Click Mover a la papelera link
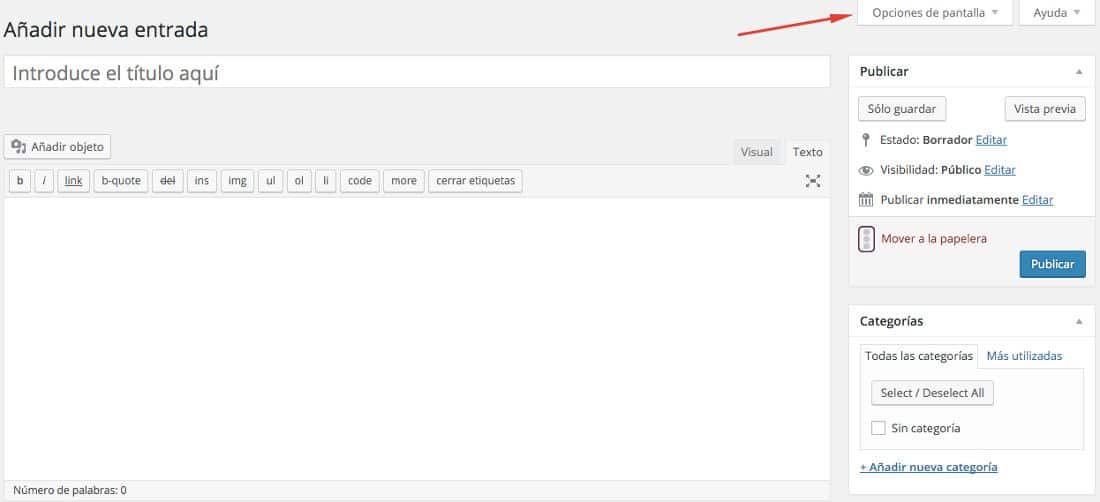The width and height of the screenshot is (1100, 502). (934, 239)
